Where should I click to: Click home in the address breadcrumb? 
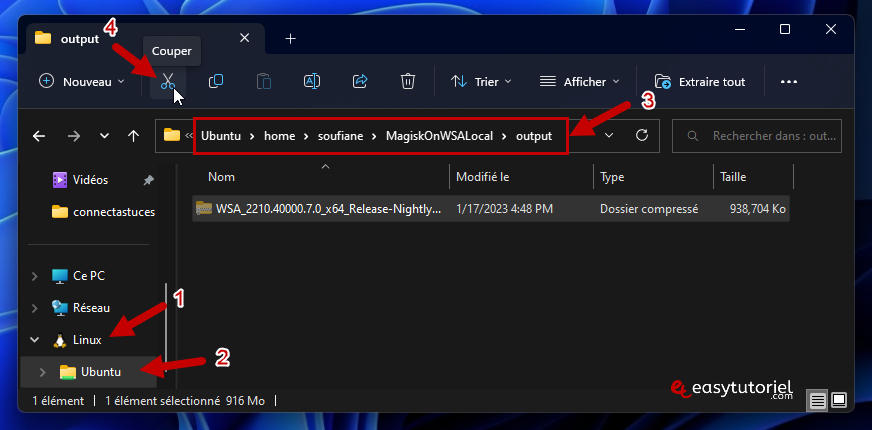click(279, 136)
